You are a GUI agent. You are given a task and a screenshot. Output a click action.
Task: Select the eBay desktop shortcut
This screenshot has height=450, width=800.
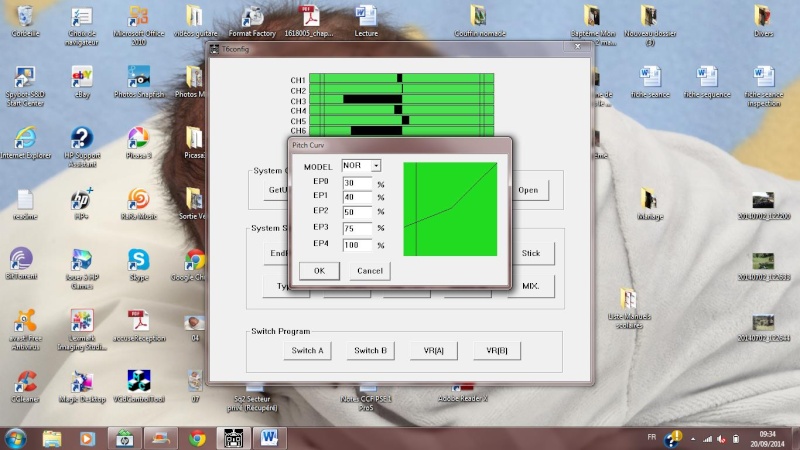82,82
